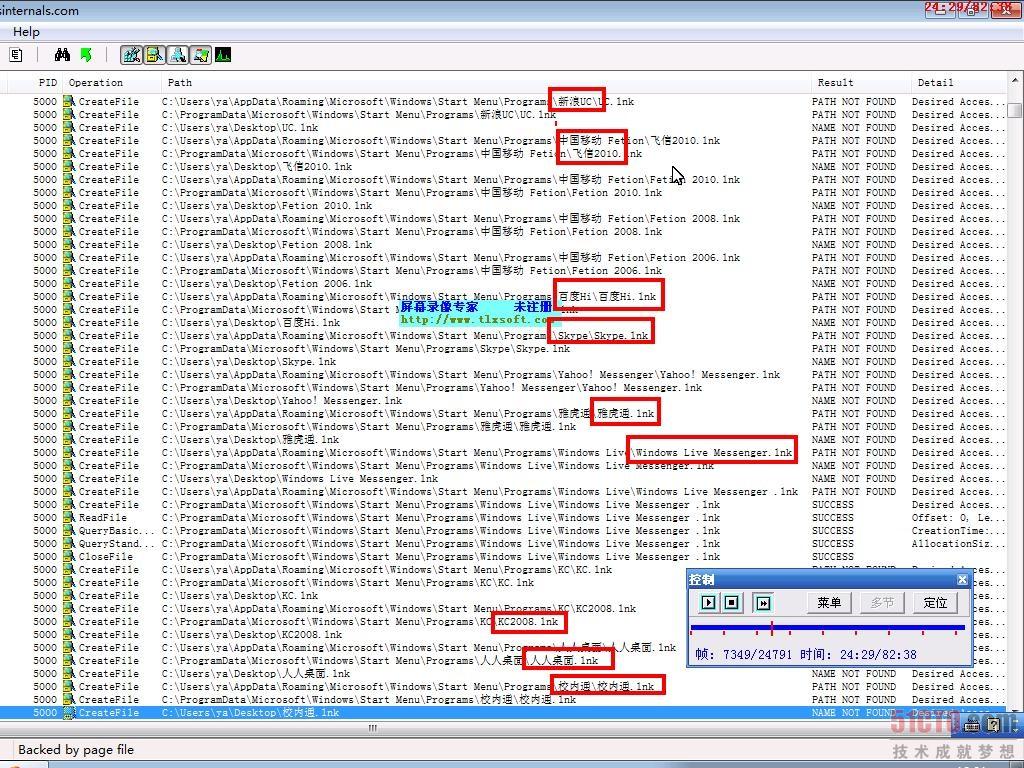Select path C:\Users\ya\Desktop\飞信2010.lnk
Image resolution: width=1024 pixels, height=768 pixels.
click(x=257, y=167)
